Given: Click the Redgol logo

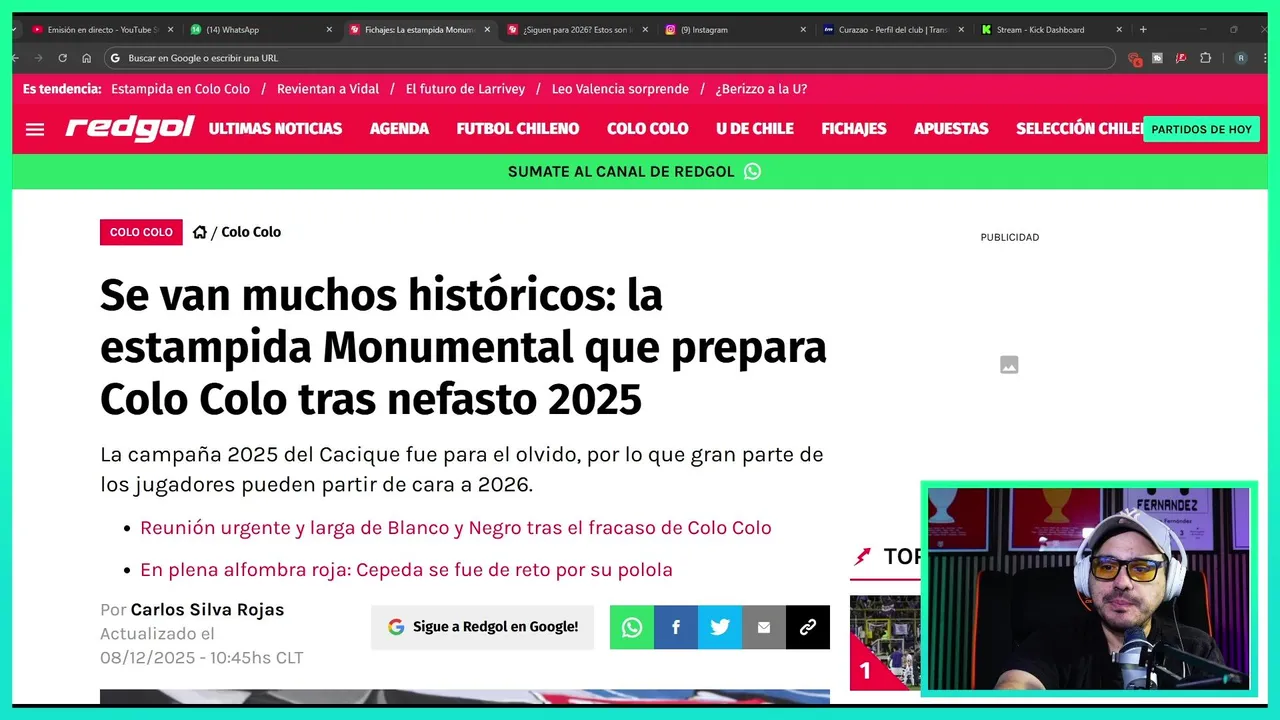Looking at the screenshot, I should point(130,129).
